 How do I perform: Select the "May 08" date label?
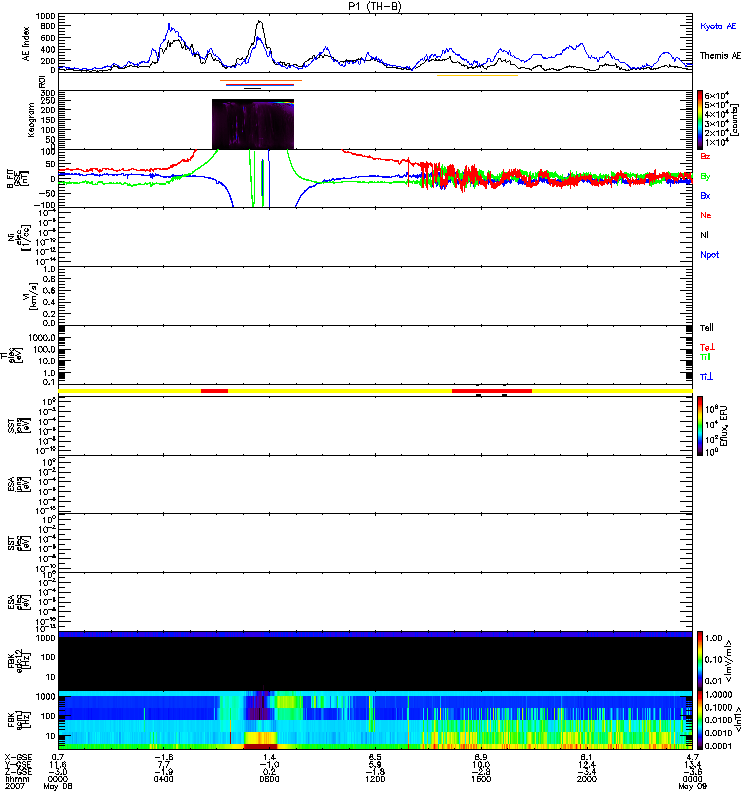click(x=58, y=786)
